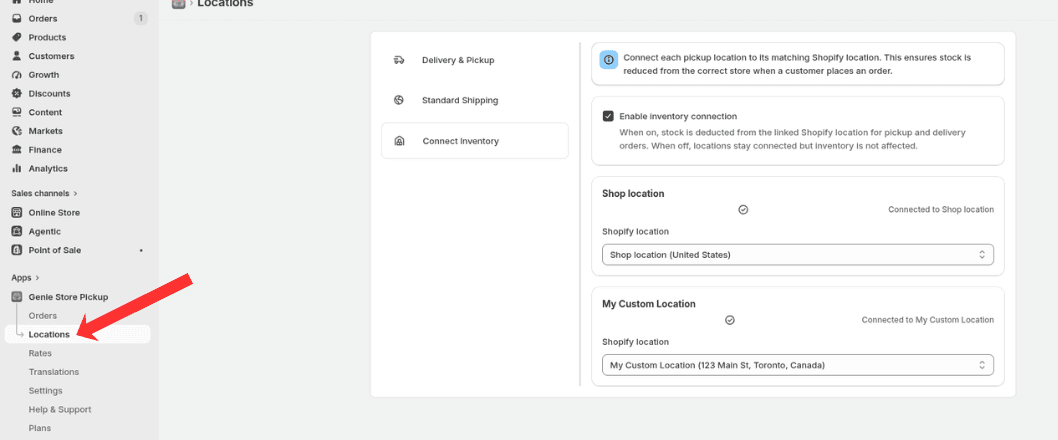This screenshot has width=1058, height=440.
Task: Open Orders under Genie Store Pickup
Action: [43, 316]
